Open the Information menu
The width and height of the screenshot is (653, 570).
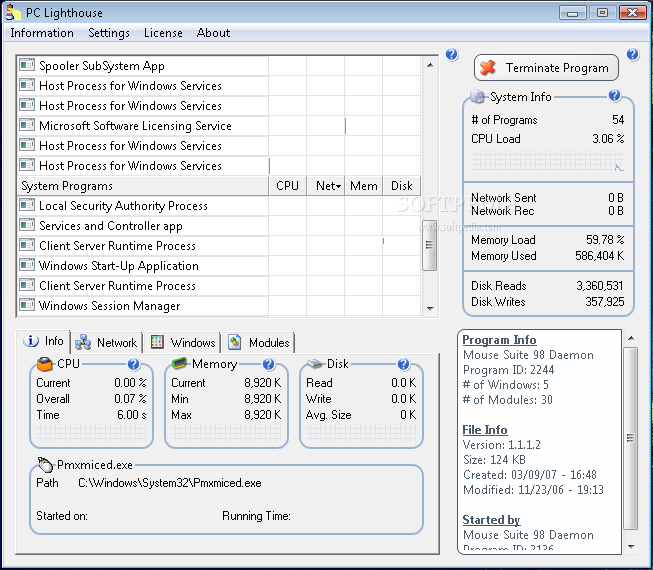(x=42, y=33)
